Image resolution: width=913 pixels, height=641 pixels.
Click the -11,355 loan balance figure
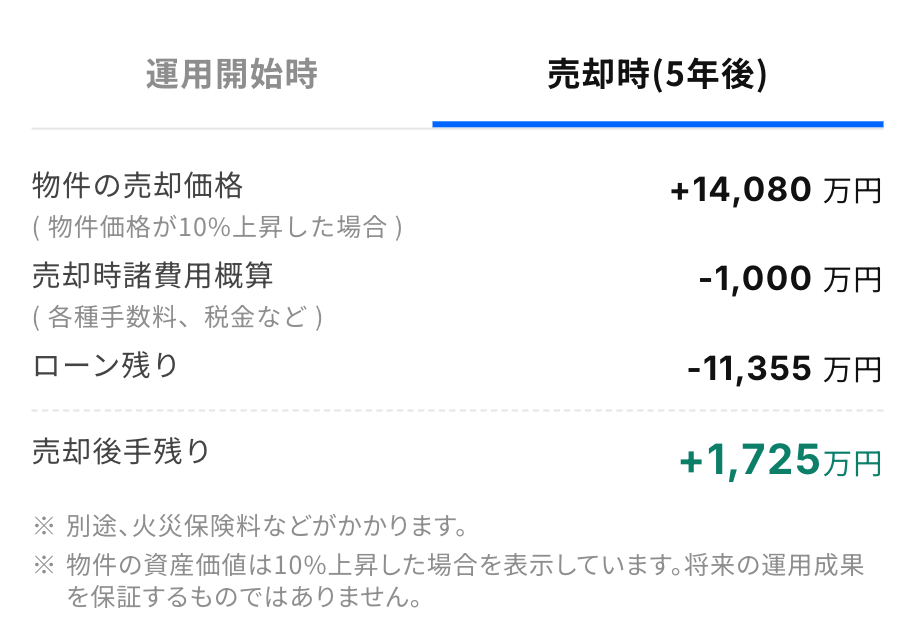coord(749,369)
